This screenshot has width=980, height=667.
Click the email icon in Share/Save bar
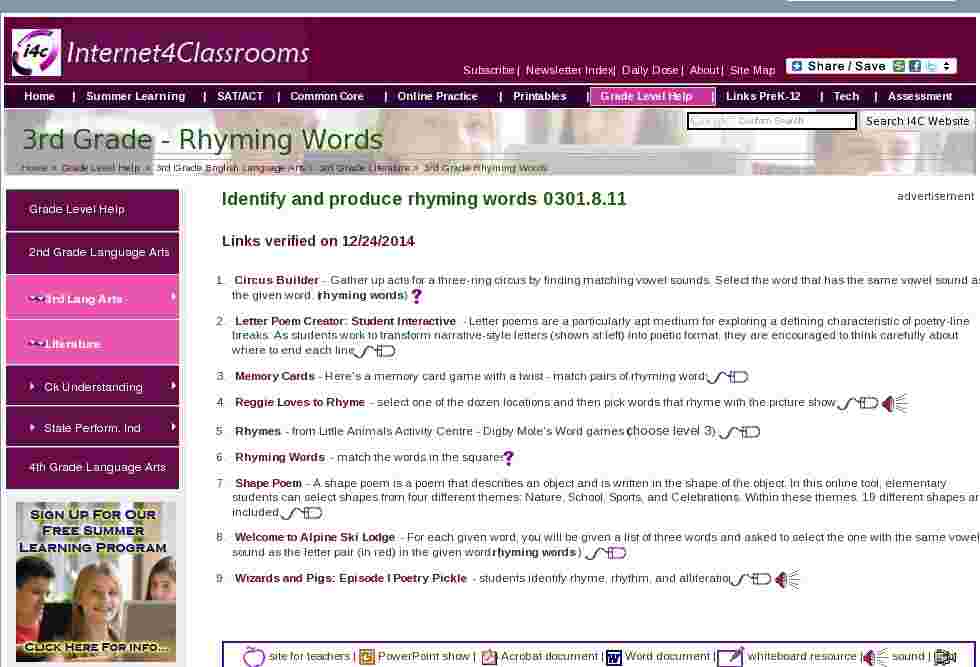point(899,66)
